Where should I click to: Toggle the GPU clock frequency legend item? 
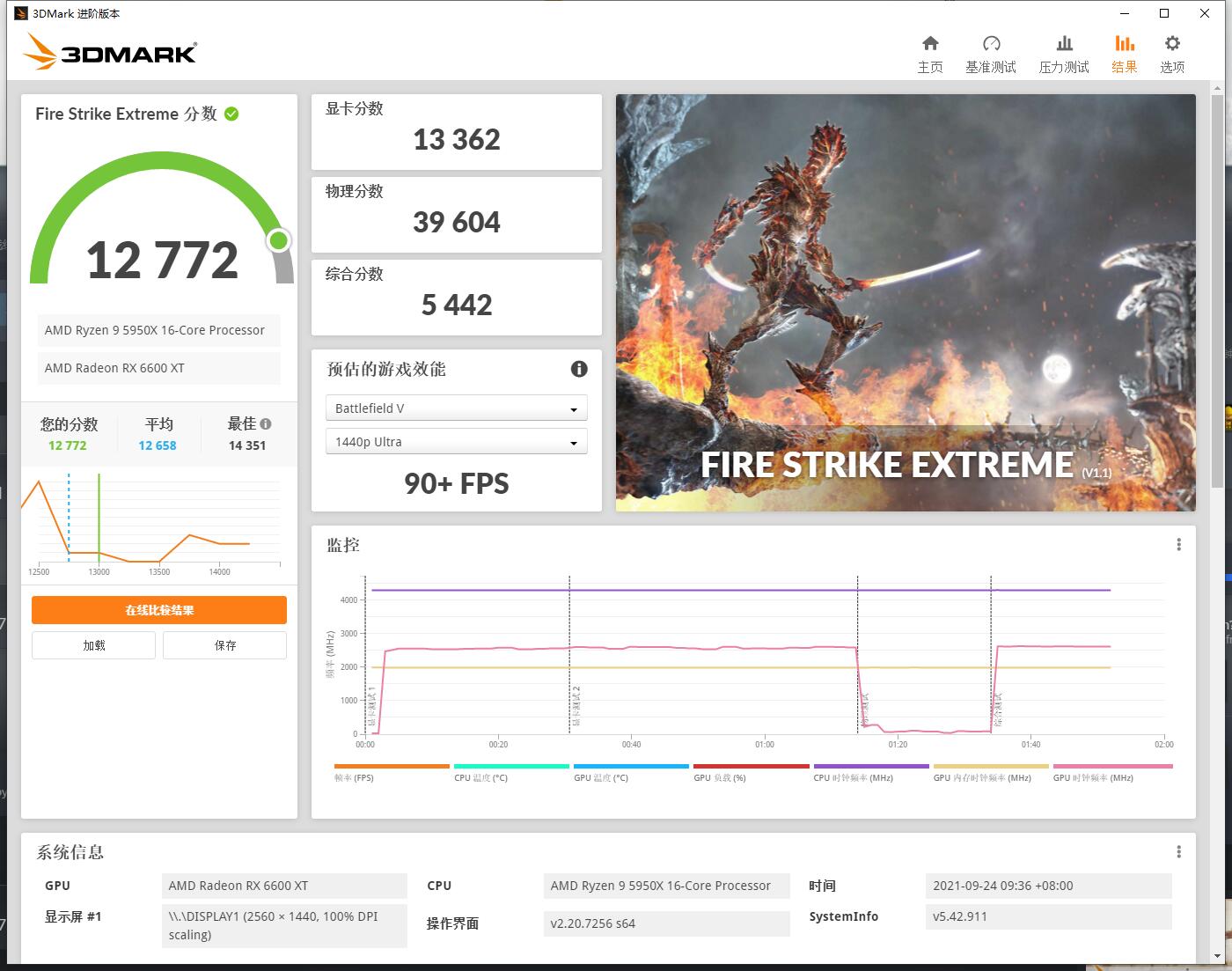pyautogui.click(x=1112, y=773)
